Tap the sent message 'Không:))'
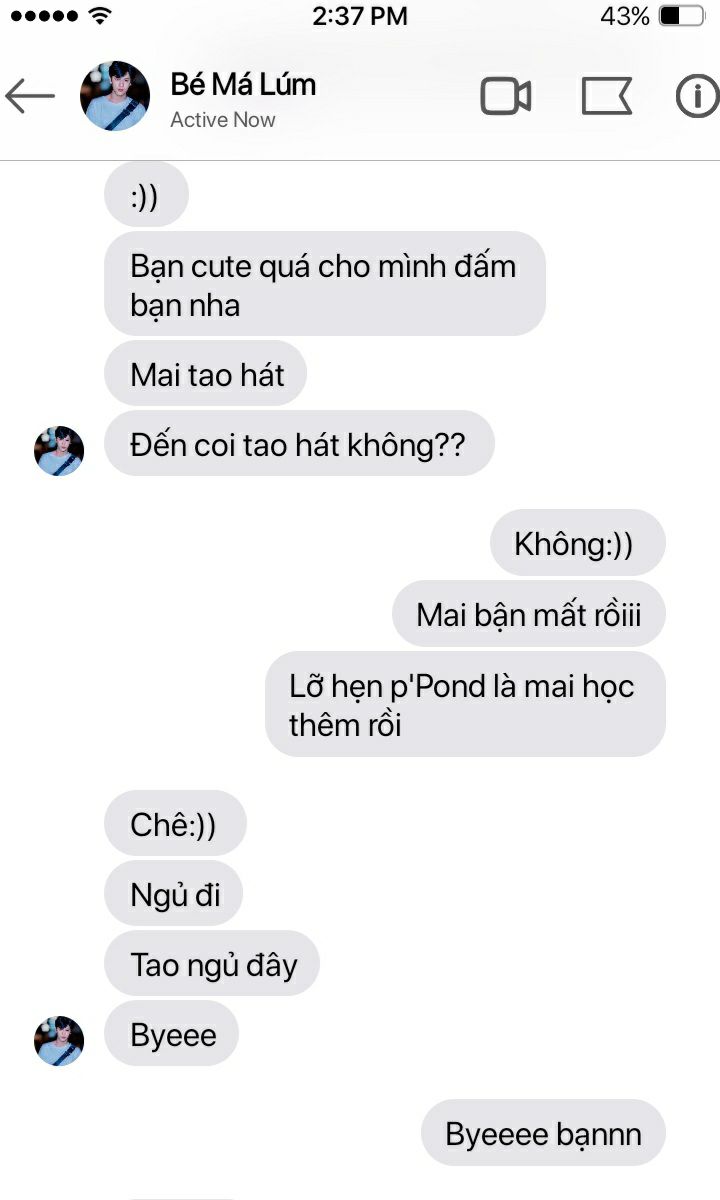Image resolution: width=720 pixels, height=1200 pixels. point(577,543)
